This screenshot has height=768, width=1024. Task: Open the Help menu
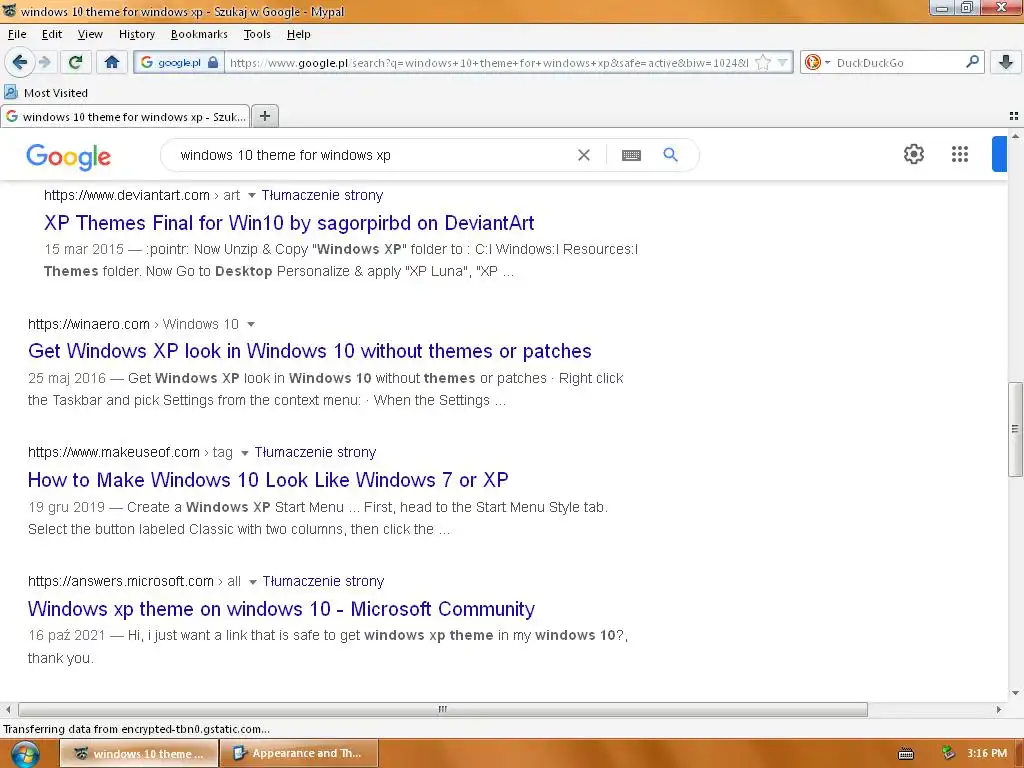pyautogui.click(x=298, y=34)
